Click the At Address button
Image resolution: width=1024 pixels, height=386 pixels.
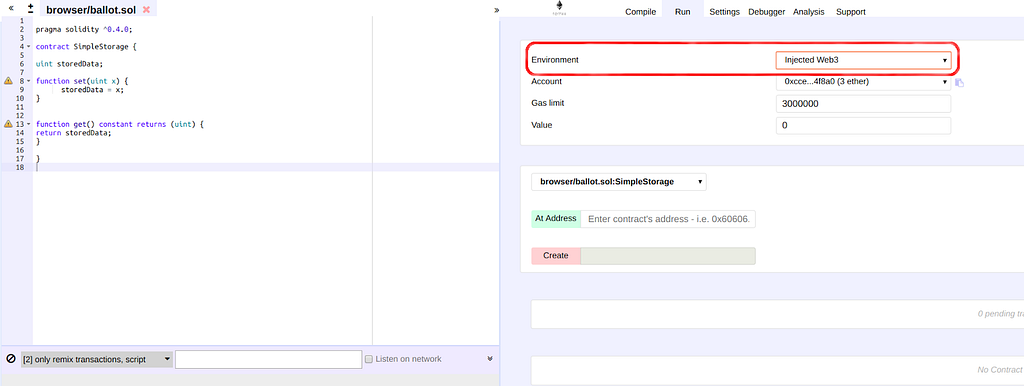pos(556,219)
